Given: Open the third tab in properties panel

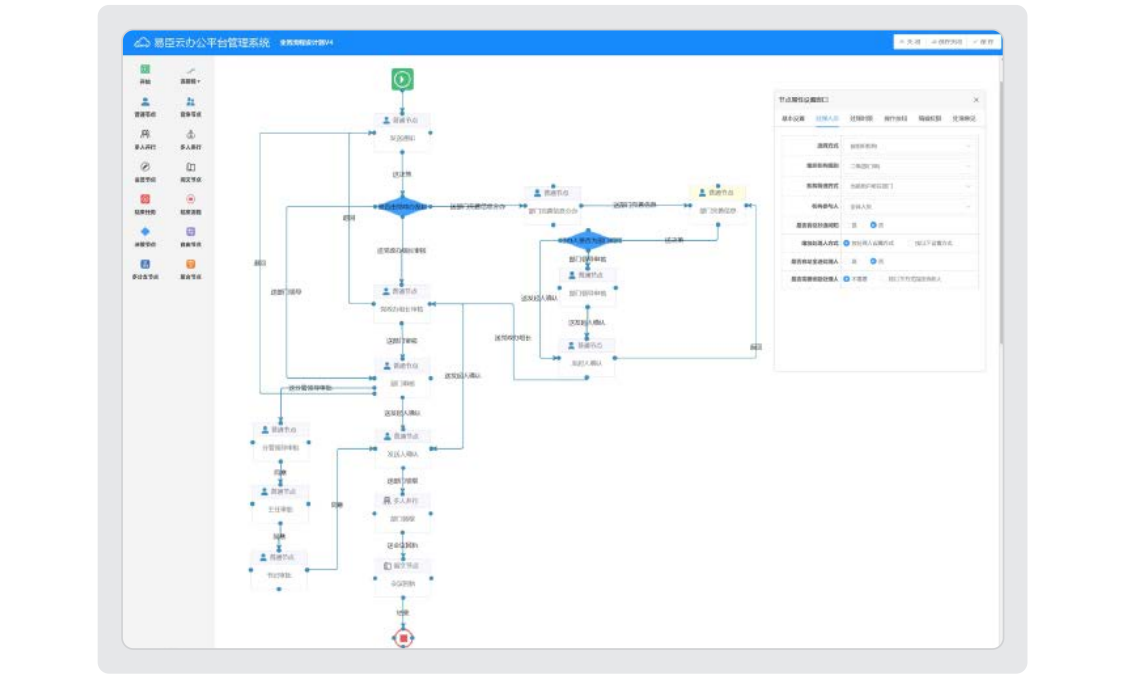Looking at the screenshot, I should tap(860, 119).
